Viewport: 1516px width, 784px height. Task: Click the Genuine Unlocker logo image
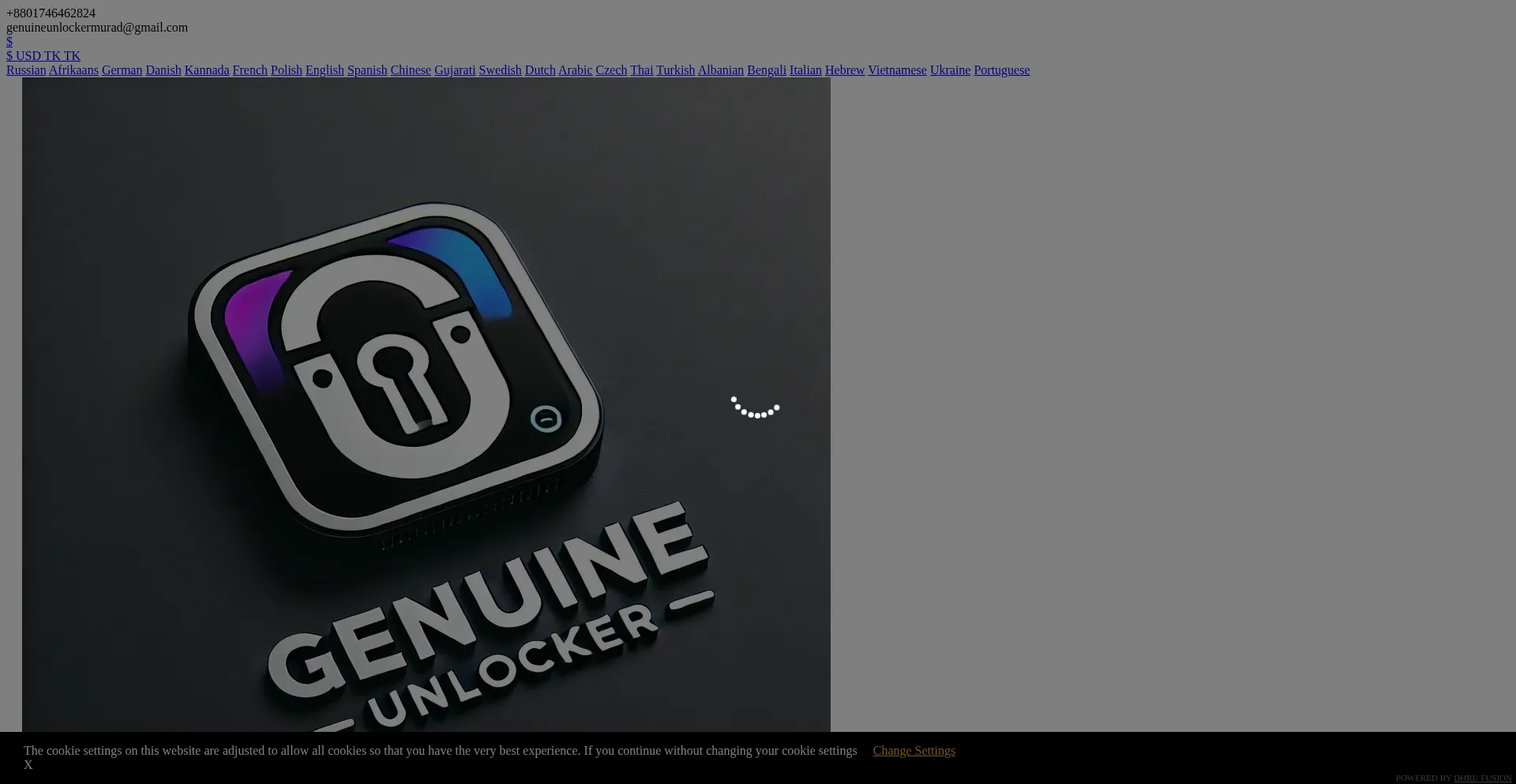tap(426, 404)
